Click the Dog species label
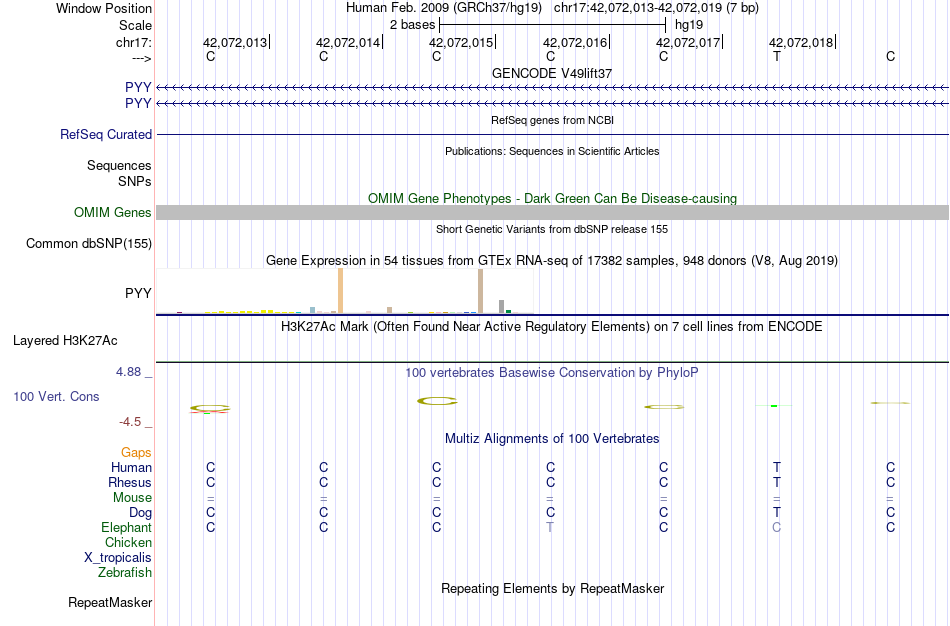The image size is (950, 626). (x=140, y=513)
